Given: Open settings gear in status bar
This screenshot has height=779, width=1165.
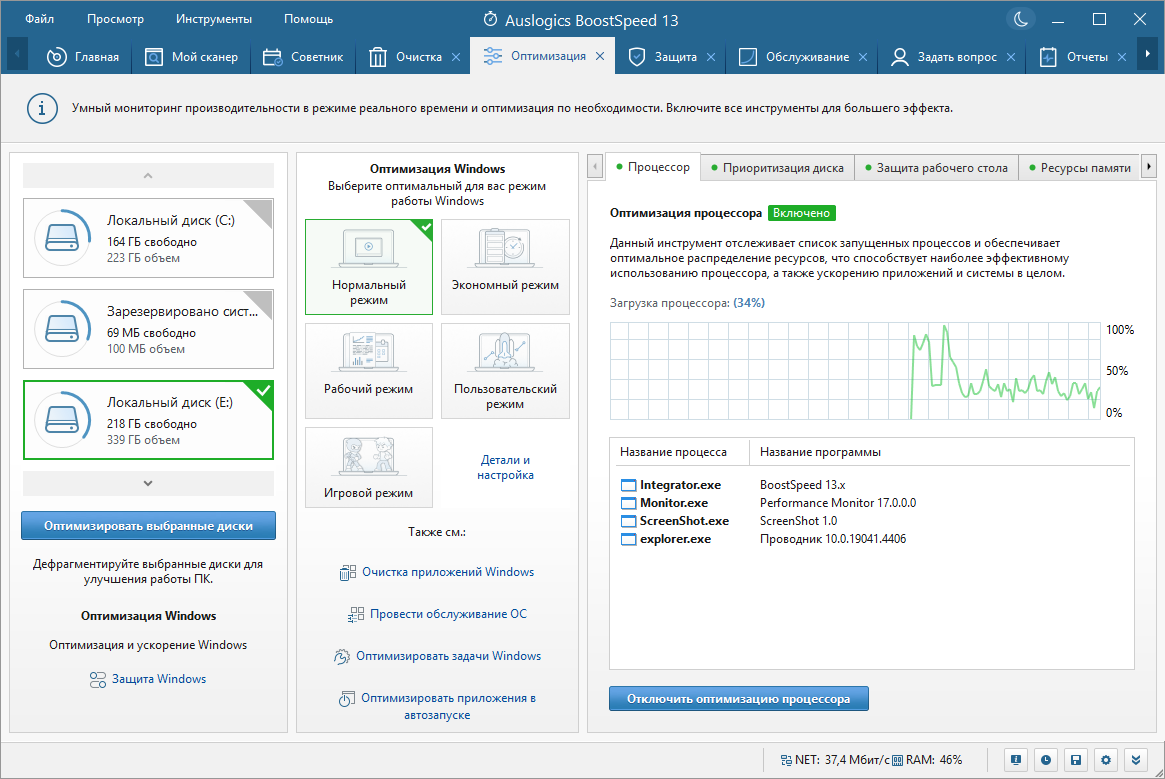Looking at the screenshot, I should (x=1106, y=760).
